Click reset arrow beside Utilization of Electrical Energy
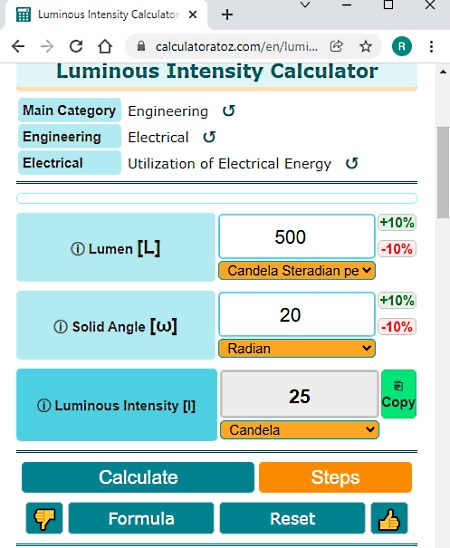450x548 pixels. coord(352,163)
